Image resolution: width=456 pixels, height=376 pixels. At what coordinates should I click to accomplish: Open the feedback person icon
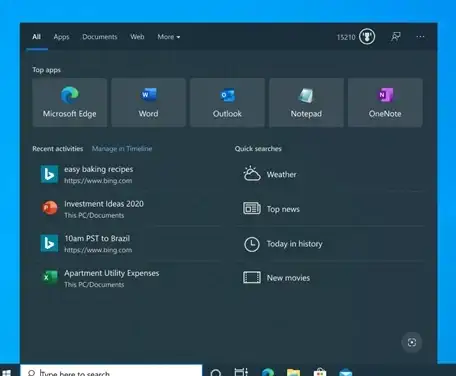[x=396, y=37]
